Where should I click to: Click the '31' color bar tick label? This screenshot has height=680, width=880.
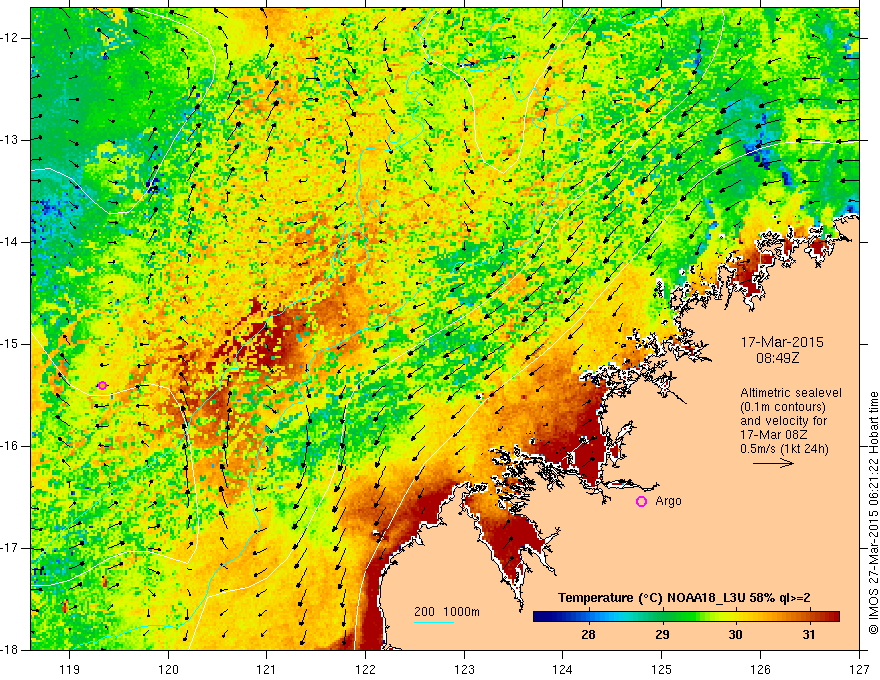point(808,635)
